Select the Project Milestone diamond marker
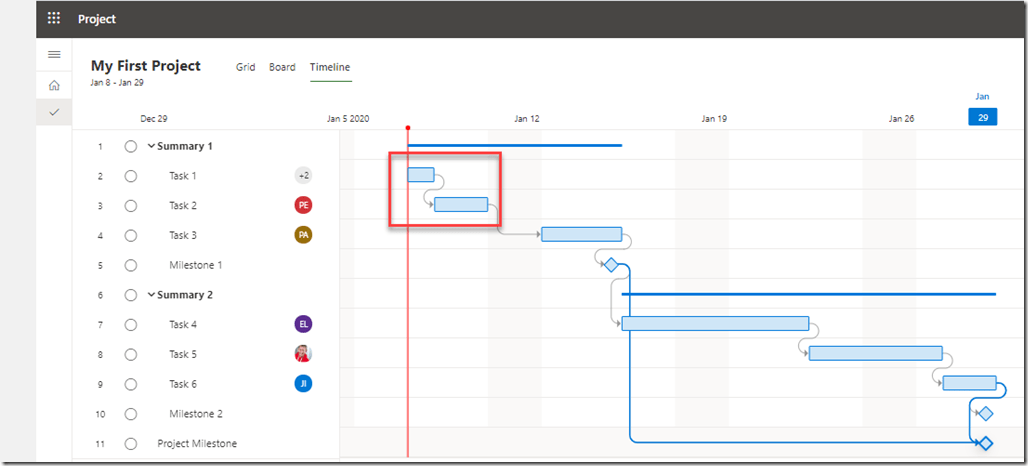This screenshot has width=1028, height=466. 985,443
